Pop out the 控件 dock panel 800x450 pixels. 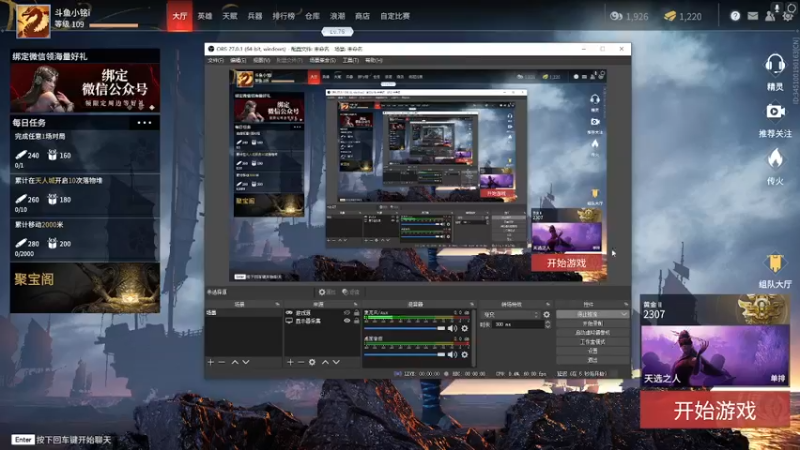click(x=626, y=304)
